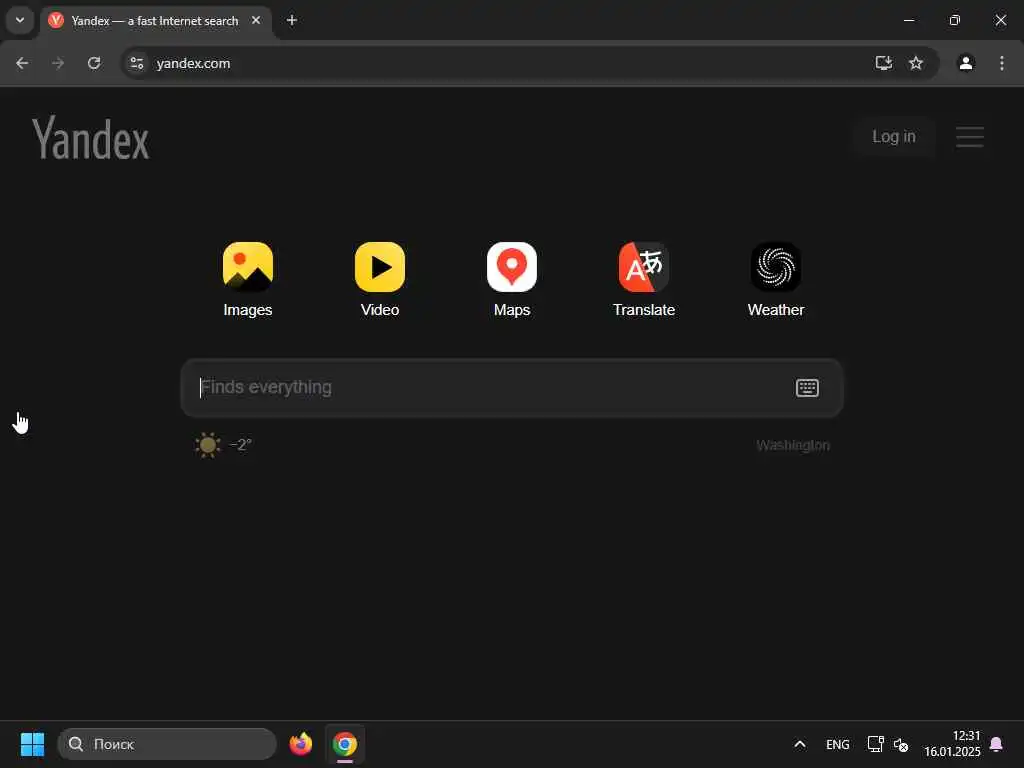Expand the tab search dropdown arrow
This screenshot has height=768, width=1024.
click(20, 20)
